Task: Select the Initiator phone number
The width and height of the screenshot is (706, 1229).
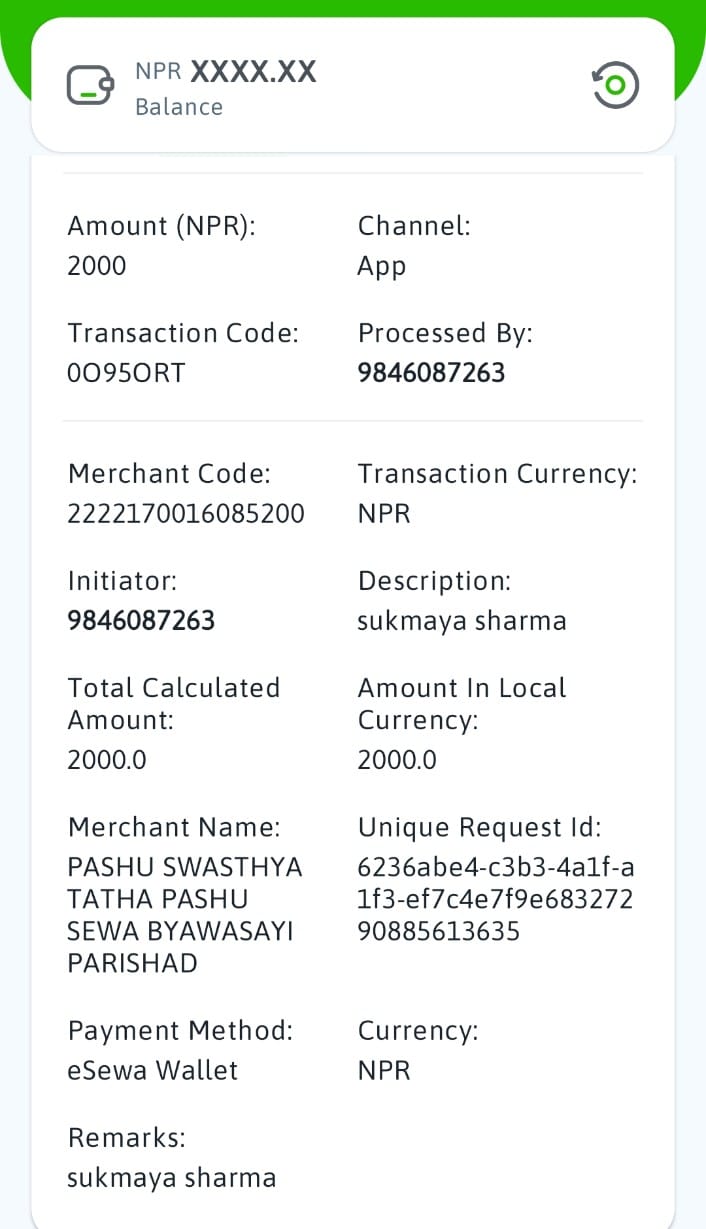Action: coord(141,621)
